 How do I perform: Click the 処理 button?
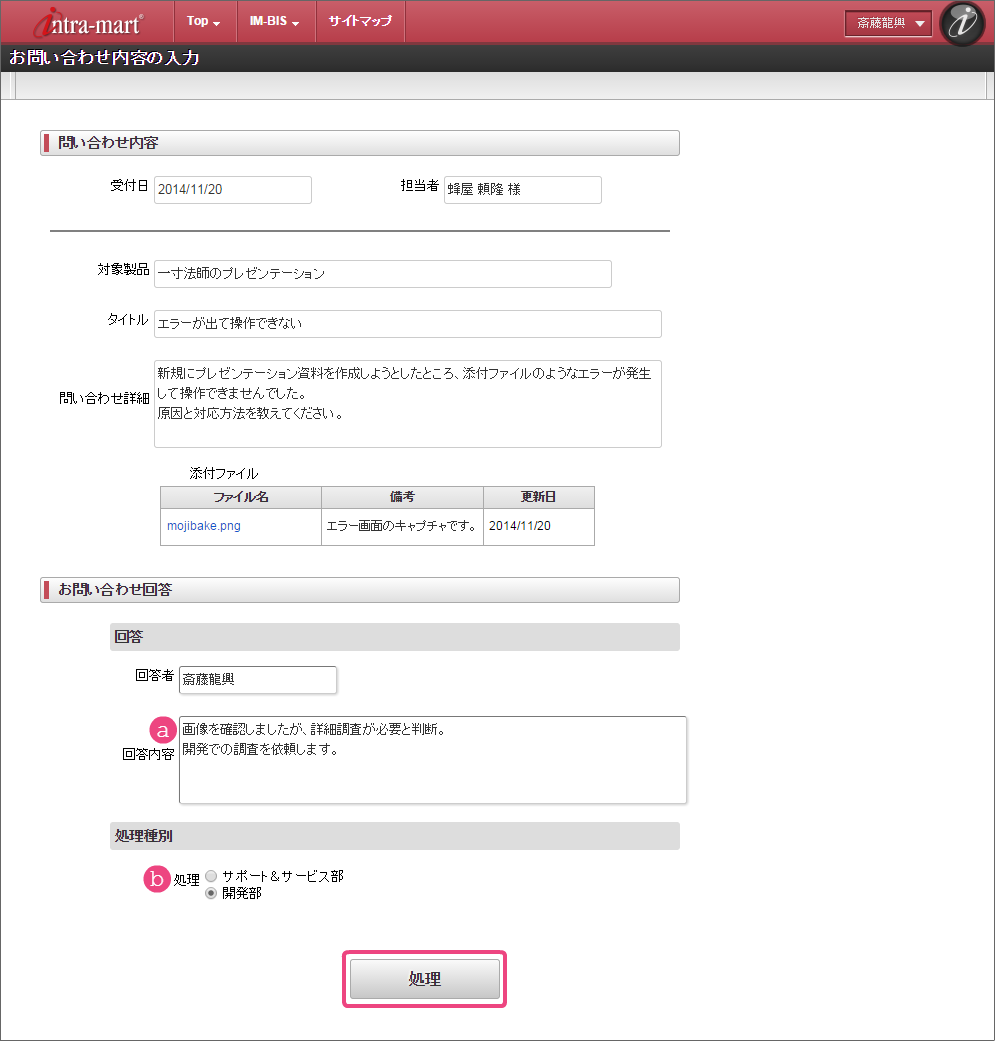[x=425, y=979]
